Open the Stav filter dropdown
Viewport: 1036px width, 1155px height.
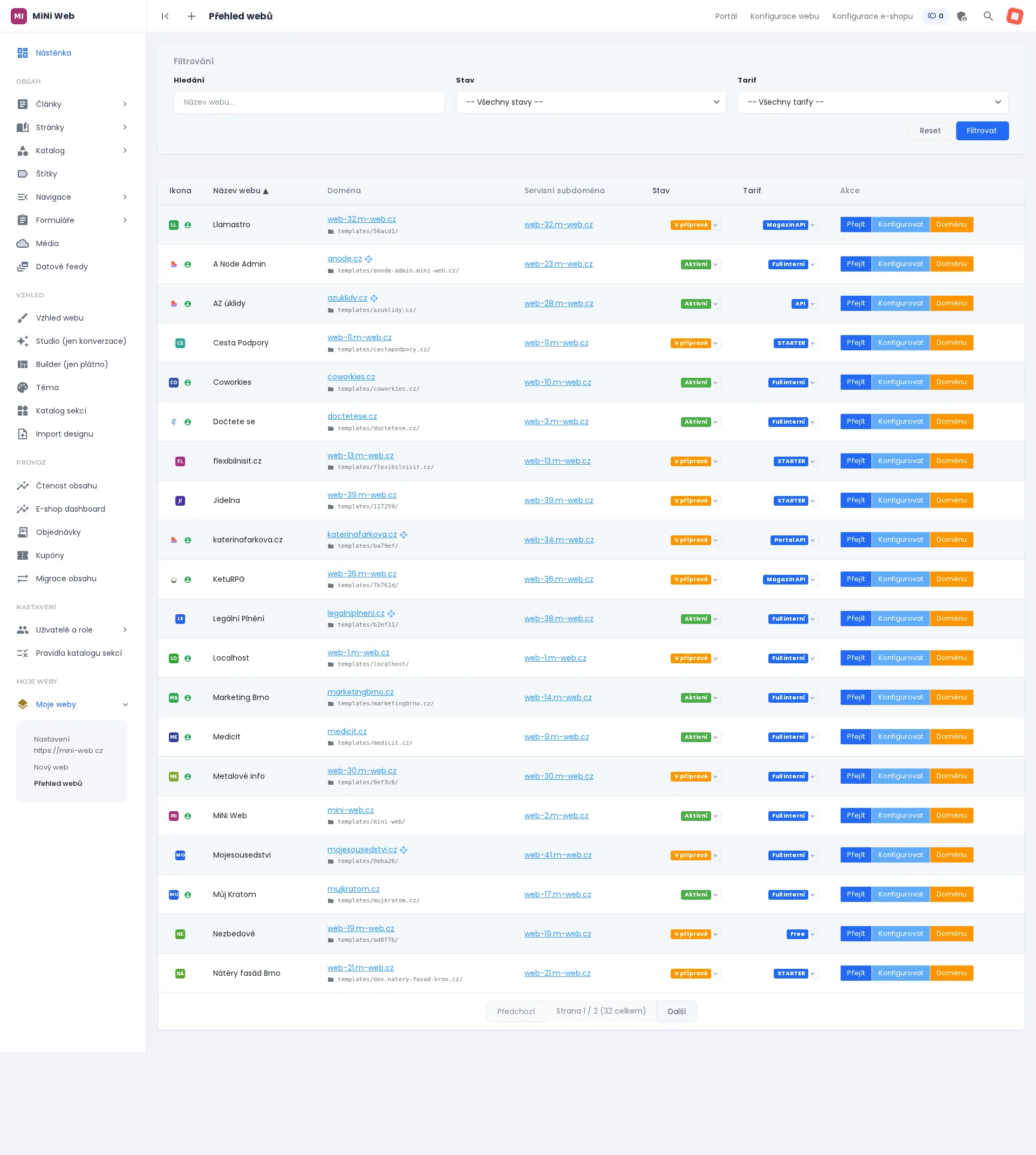591,102
